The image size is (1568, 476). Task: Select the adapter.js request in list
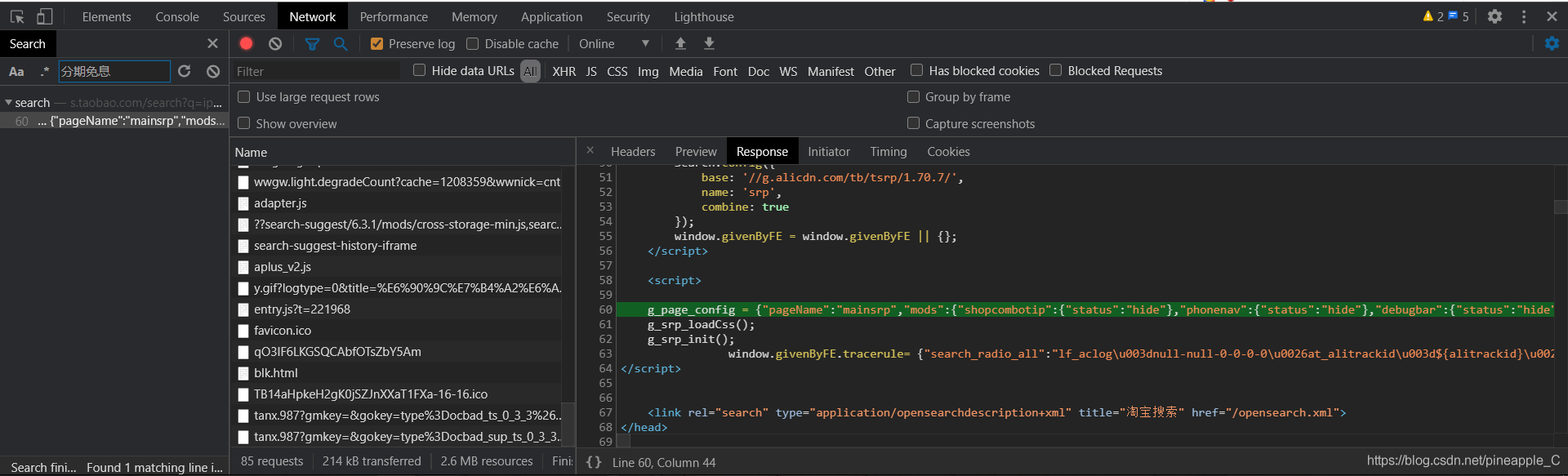280,202
